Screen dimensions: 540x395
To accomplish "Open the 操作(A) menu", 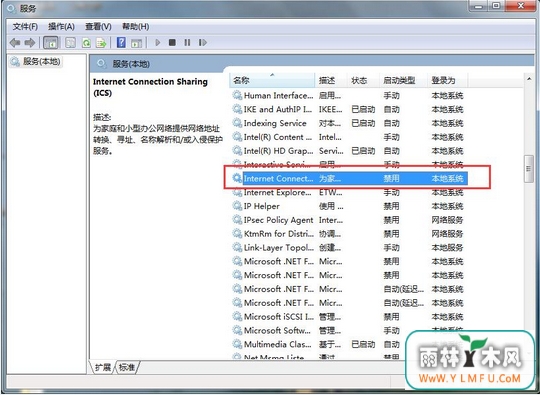I will pyautogui.click(x=61, y=27).
